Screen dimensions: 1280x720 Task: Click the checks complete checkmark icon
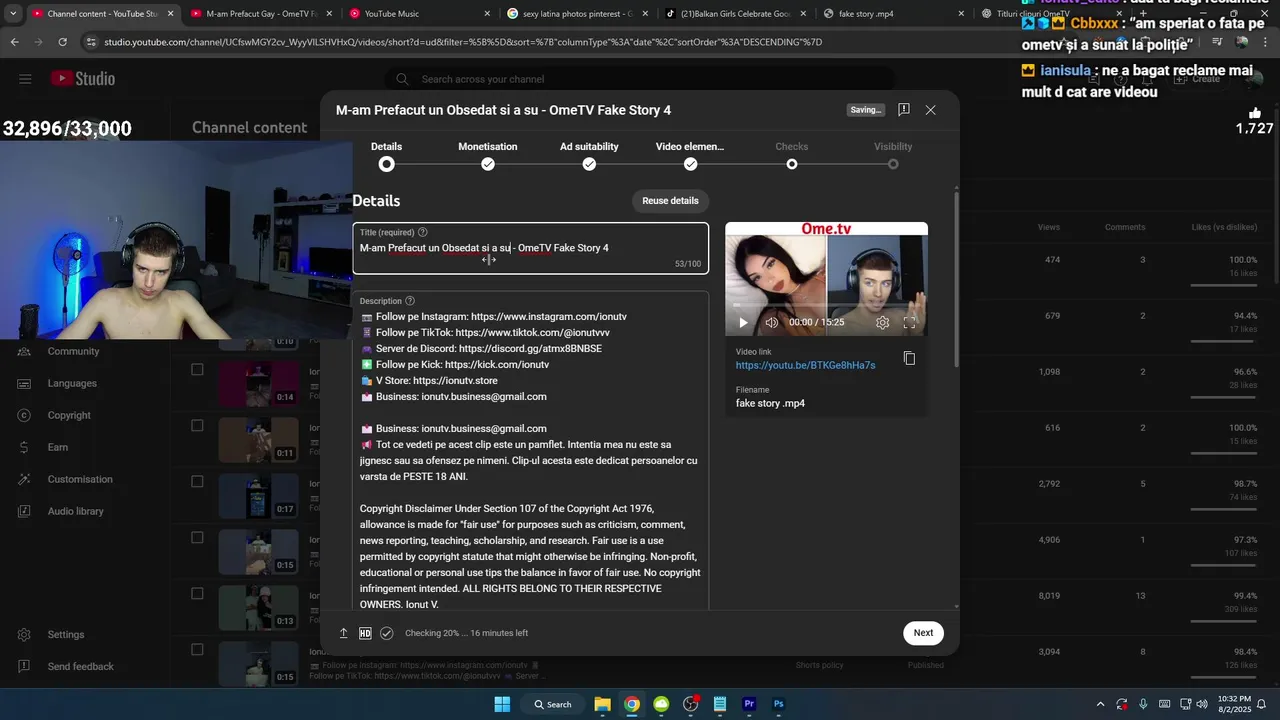[387, 633]
